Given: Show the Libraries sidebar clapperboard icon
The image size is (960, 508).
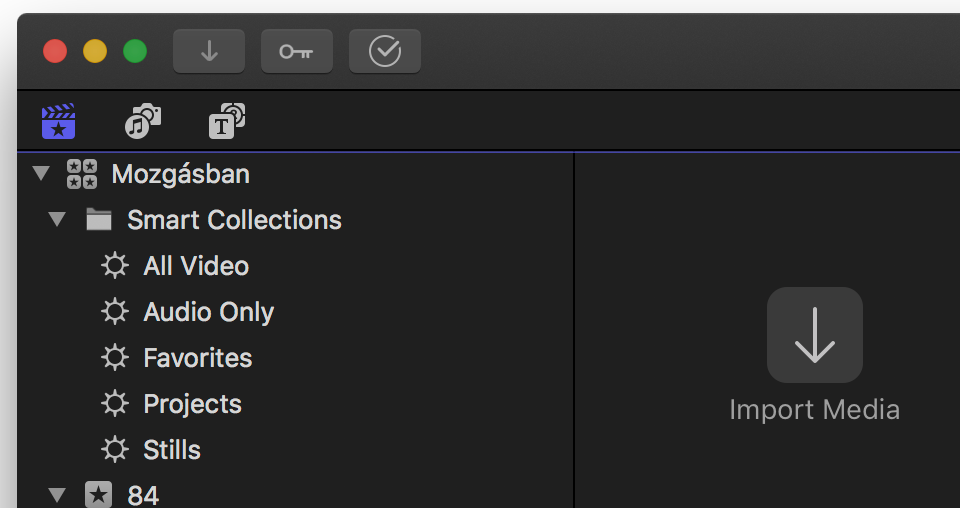Looking at the screenshot, I should tap(58, 121).
